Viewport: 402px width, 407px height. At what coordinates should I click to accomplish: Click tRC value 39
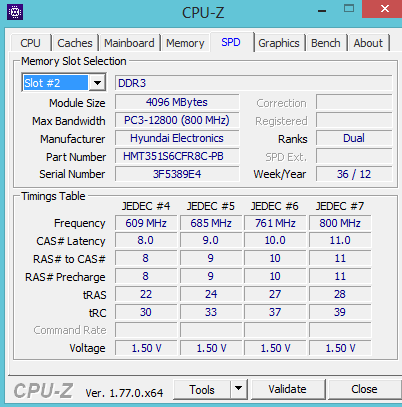pyautogui.click(x=340, y=312)
